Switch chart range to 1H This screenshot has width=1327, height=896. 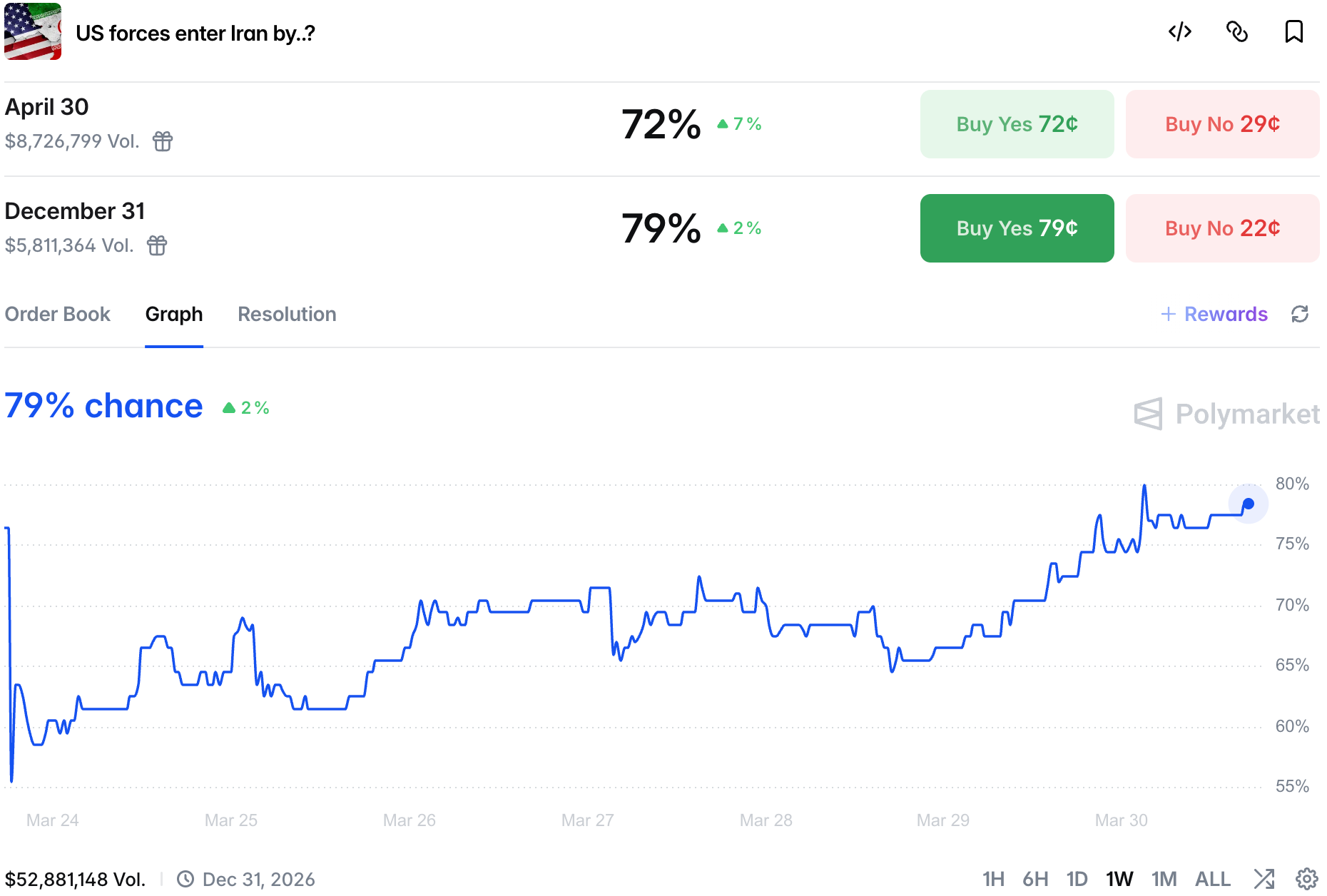[993, 879]
